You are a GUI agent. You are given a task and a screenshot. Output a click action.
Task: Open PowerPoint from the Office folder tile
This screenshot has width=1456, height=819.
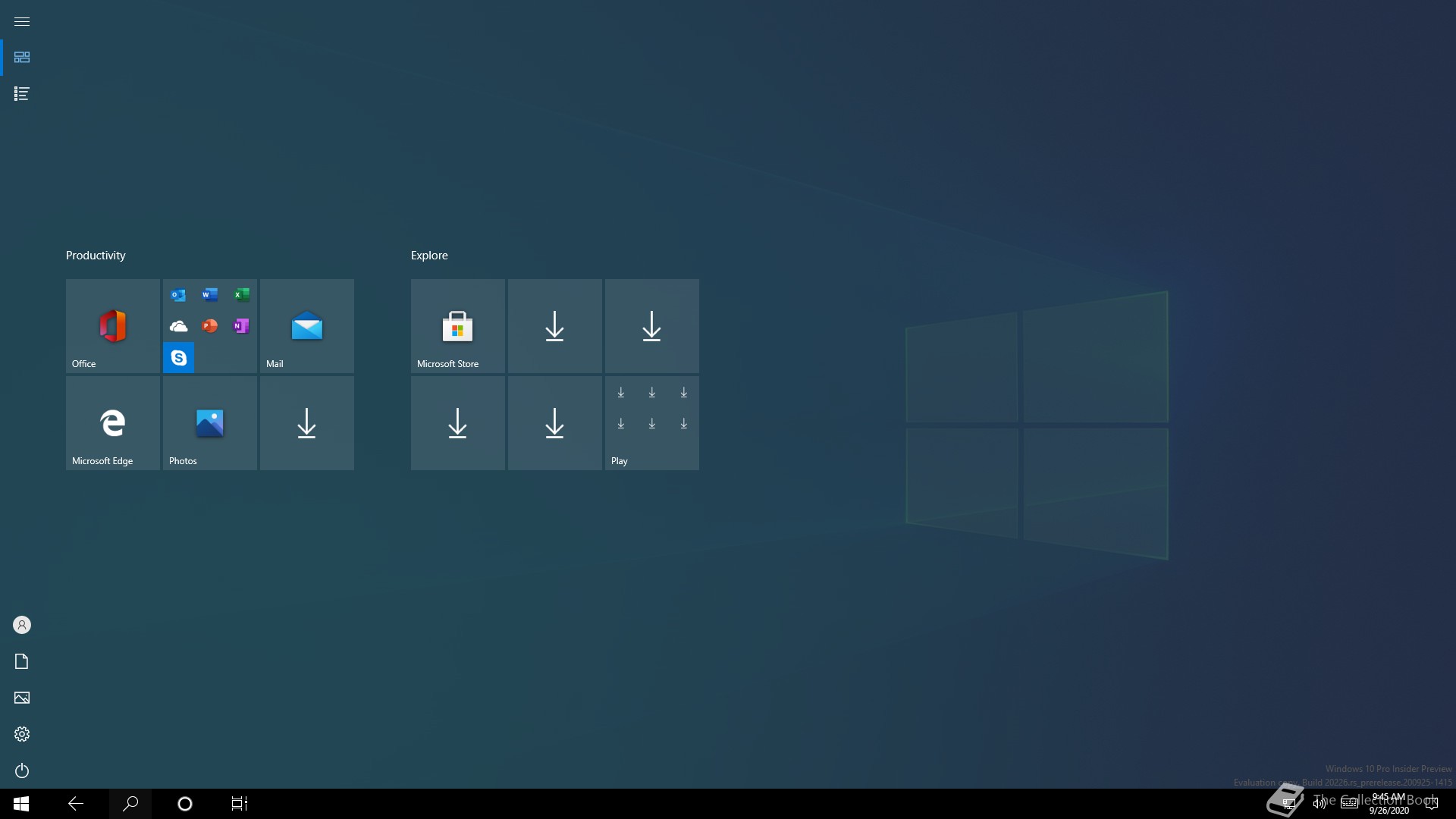click(x=210, y=326)
